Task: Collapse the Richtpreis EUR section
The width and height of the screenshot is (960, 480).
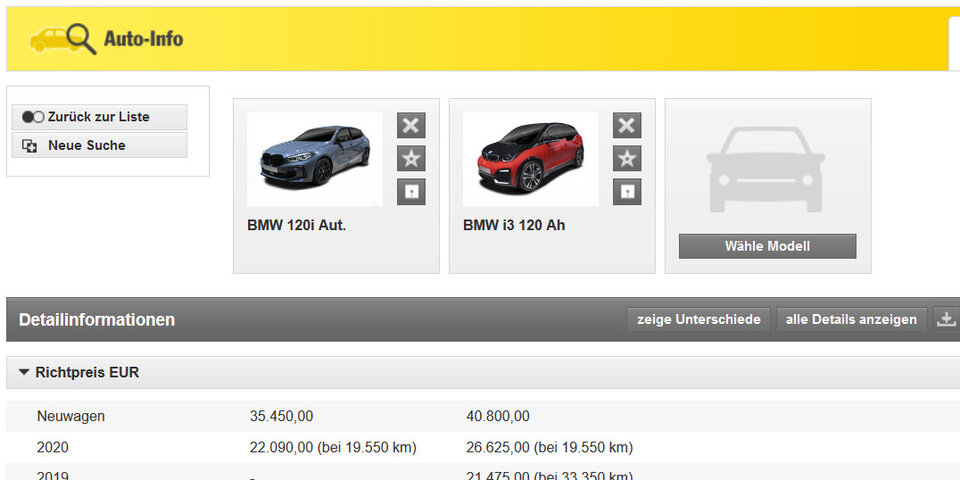Action: click(x=24, y=372)
